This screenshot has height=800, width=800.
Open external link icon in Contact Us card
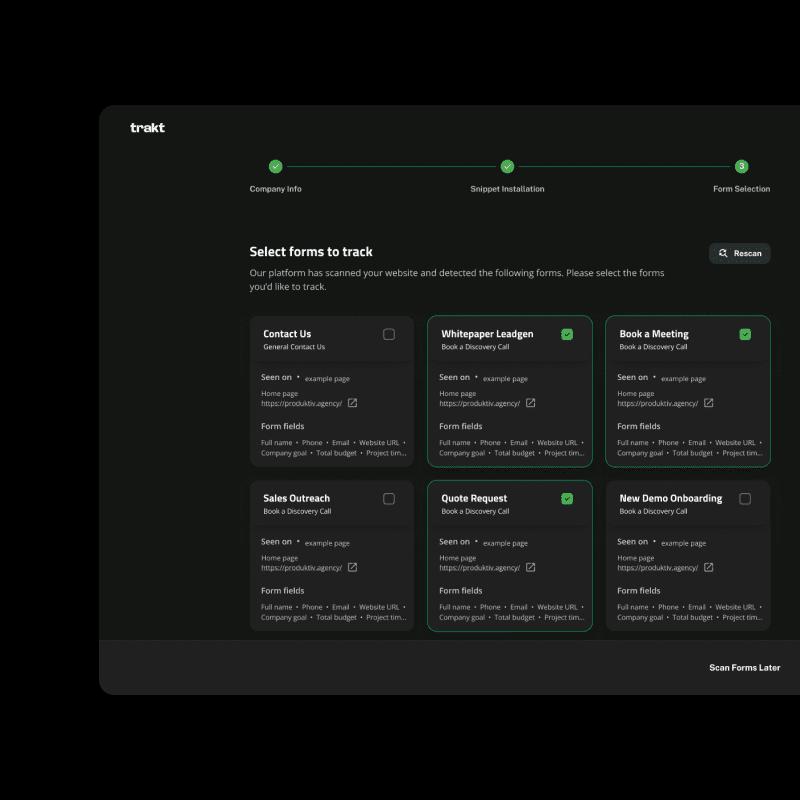[x=353, y=403]
